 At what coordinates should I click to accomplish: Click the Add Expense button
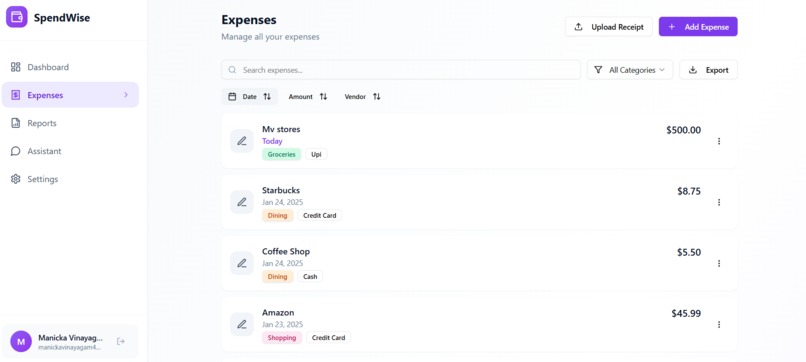pyautogui.click(x=698, y=27)
